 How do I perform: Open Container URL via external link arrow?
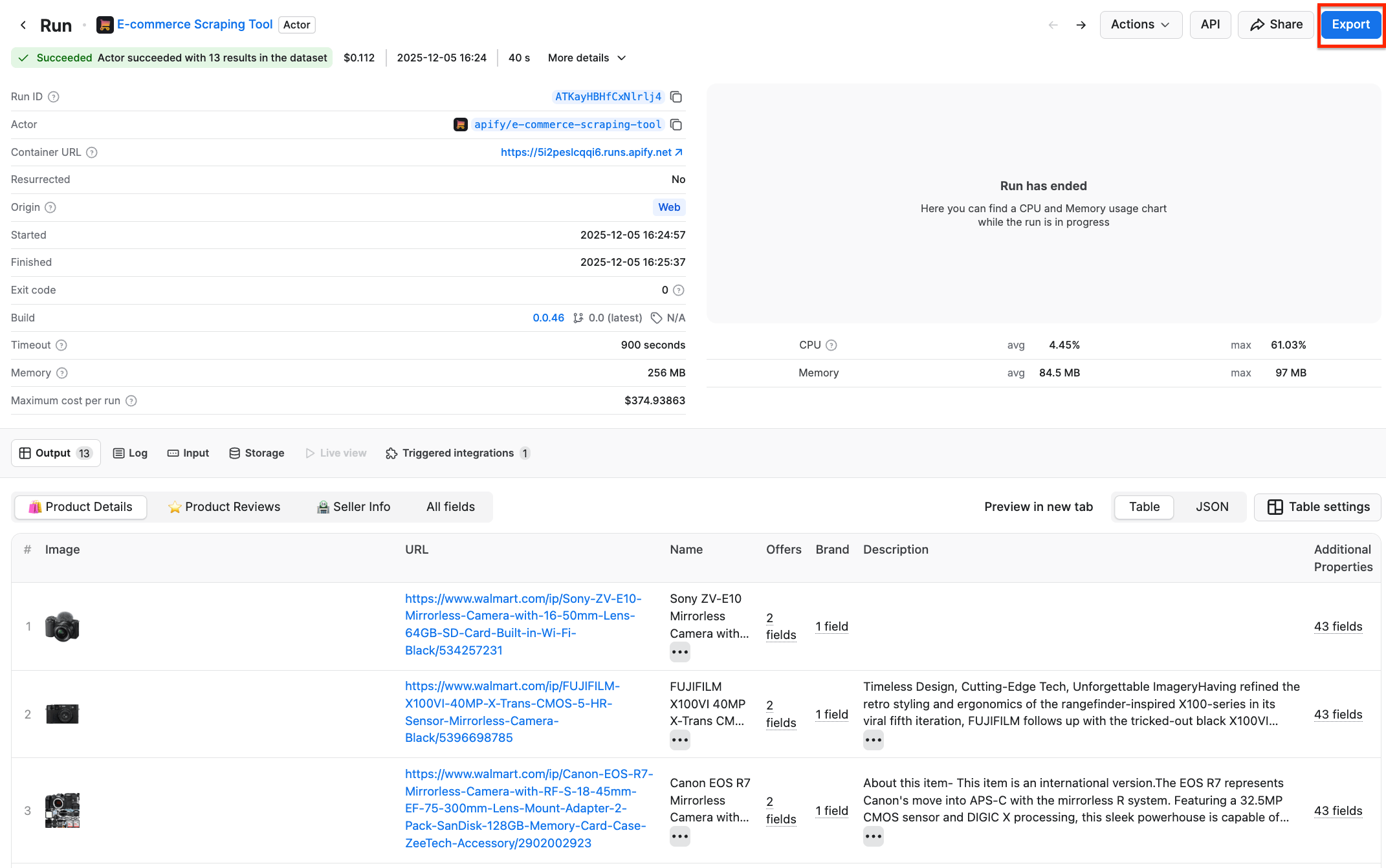click(x=678, y=152)
